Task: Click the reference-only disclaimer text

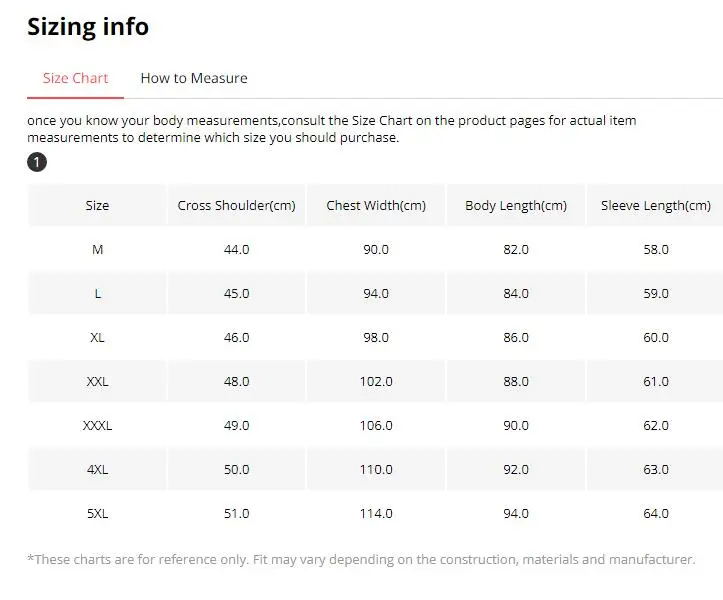Action: (361, 559)
